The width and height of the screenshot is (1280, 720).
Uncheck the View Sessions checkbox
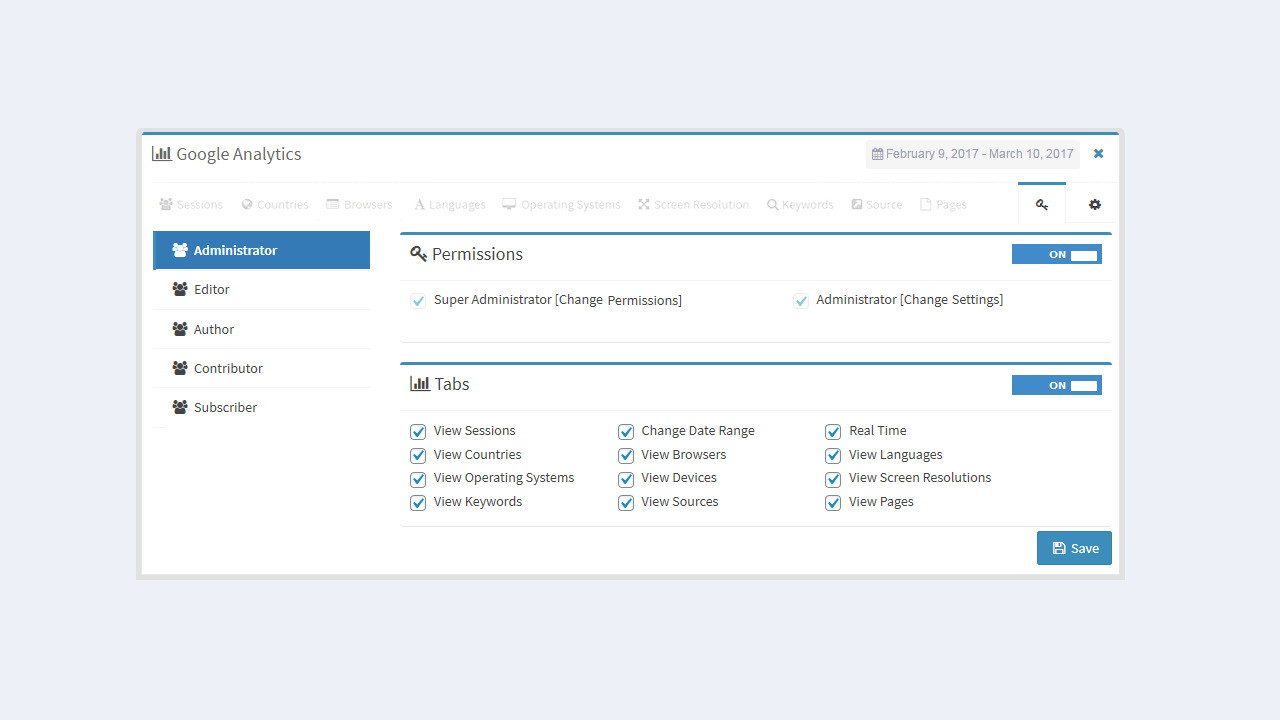[x=418, y=432]
